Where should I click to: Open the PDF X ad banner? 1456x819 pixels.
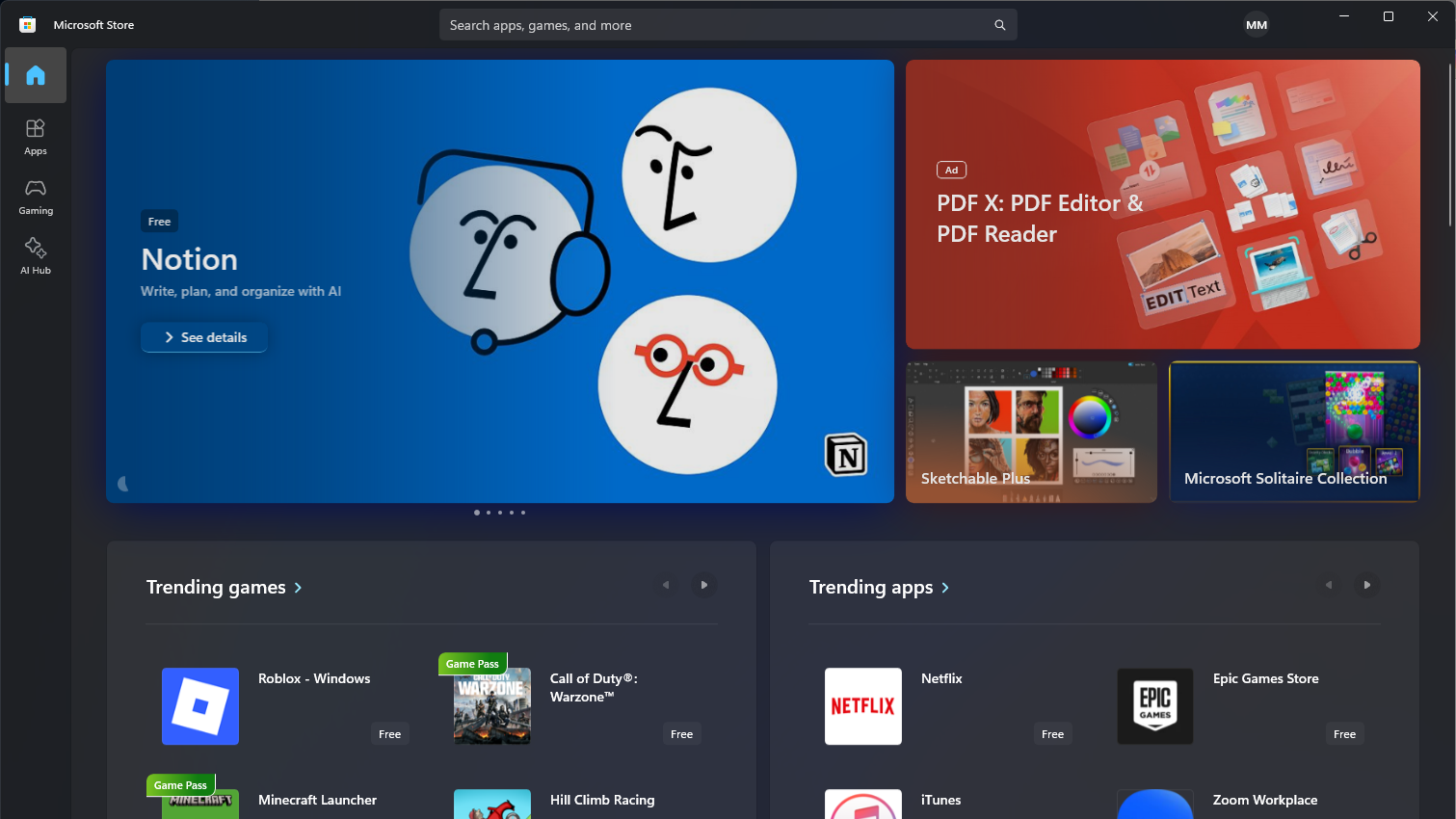[x=1162, y=204]
